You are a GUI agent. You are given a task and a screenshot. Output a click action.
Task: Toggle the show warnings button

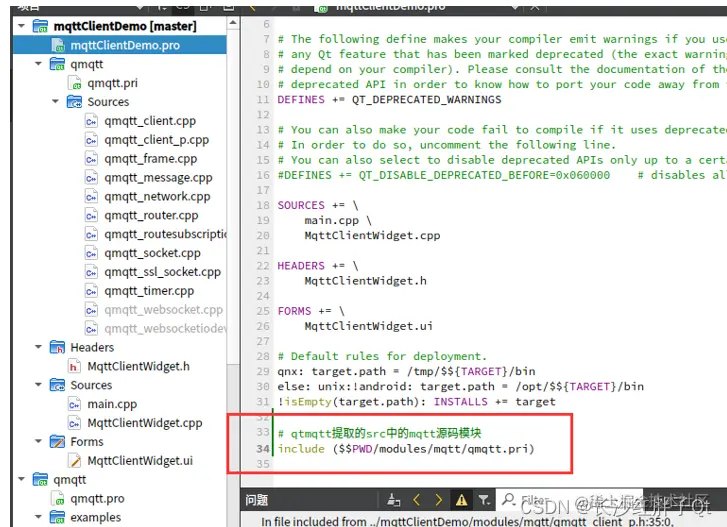pos(461,500)
